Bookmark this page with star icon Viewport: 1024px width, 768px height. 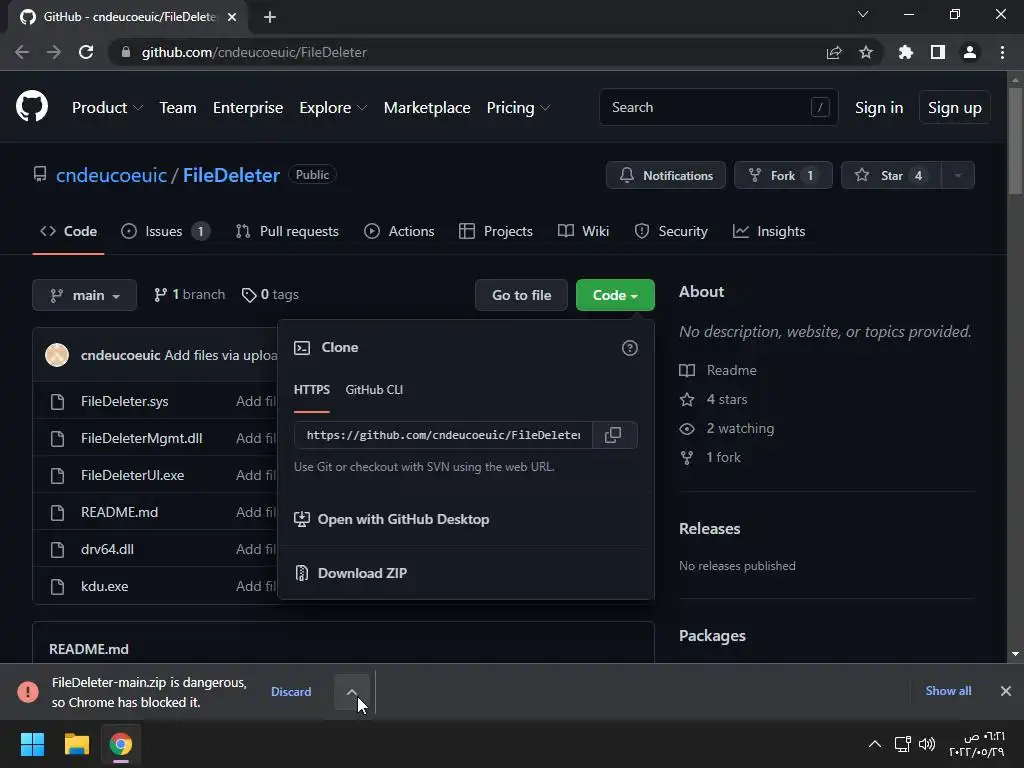click(866, 52)
